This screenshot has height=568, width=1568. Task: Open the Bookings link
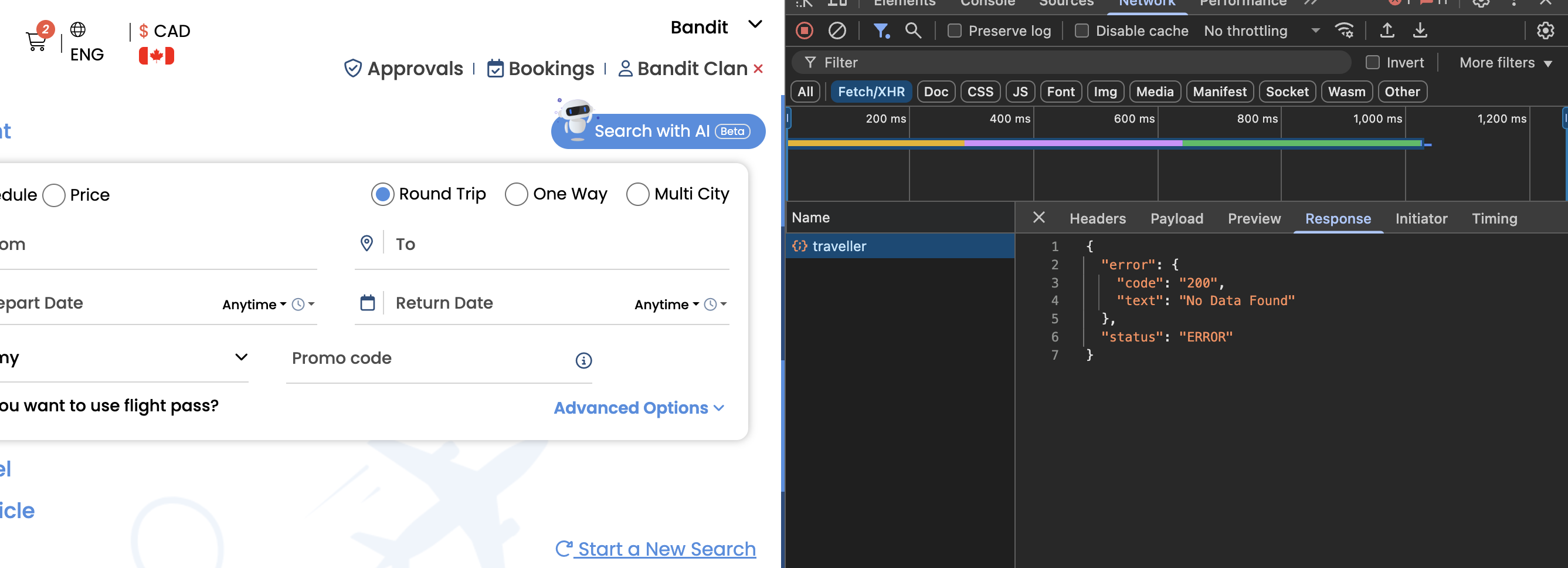(551, 69)
